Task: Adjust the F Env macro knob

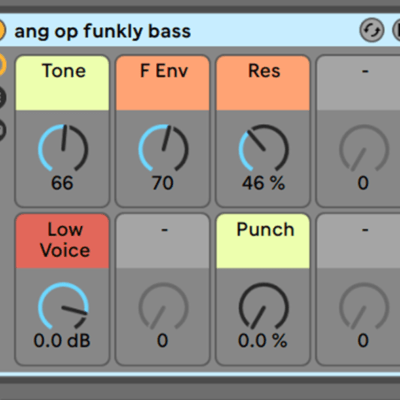Action: click(x=163, y=148)
